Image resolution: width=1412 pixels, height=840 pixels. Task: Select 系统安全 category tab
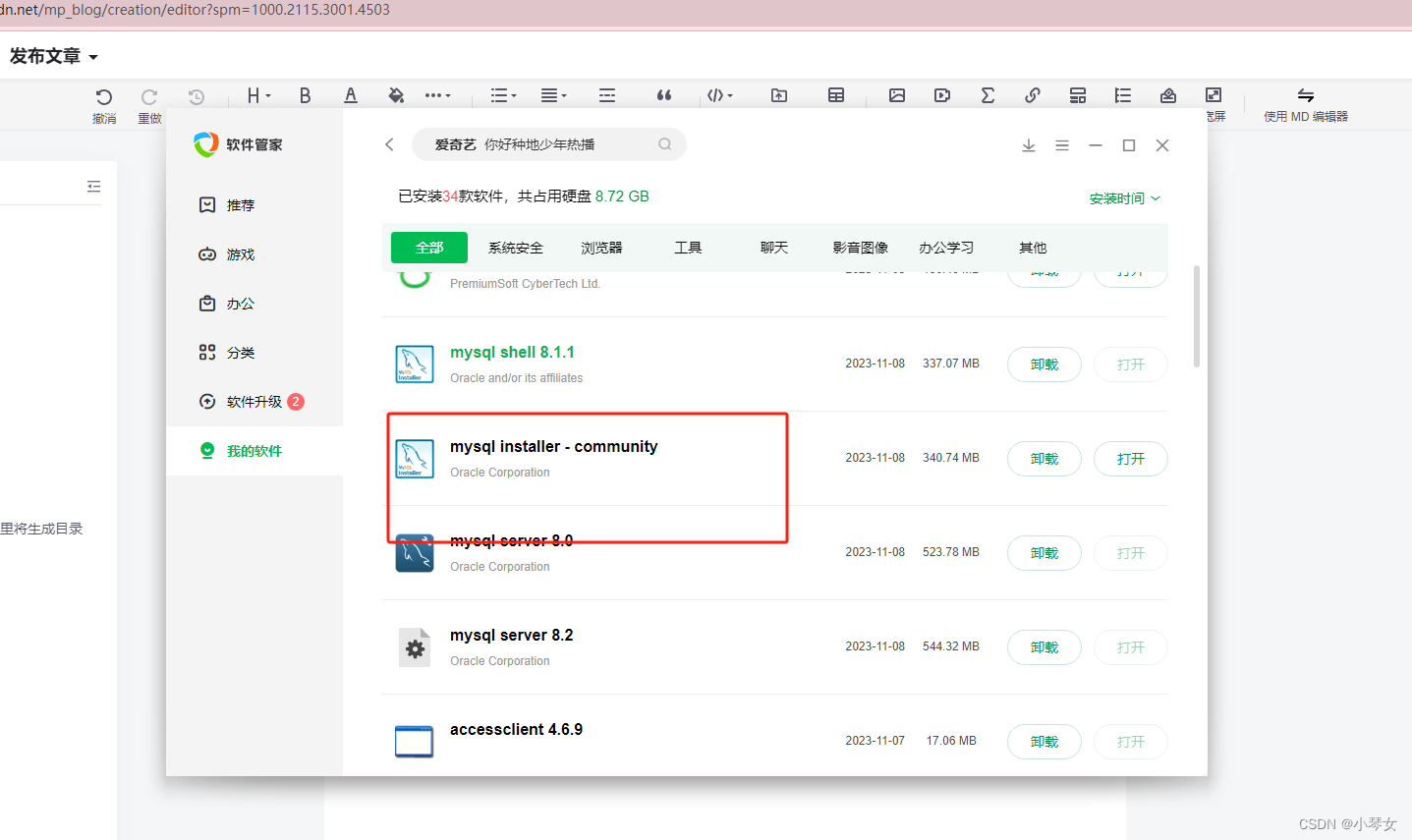[516, 248]
